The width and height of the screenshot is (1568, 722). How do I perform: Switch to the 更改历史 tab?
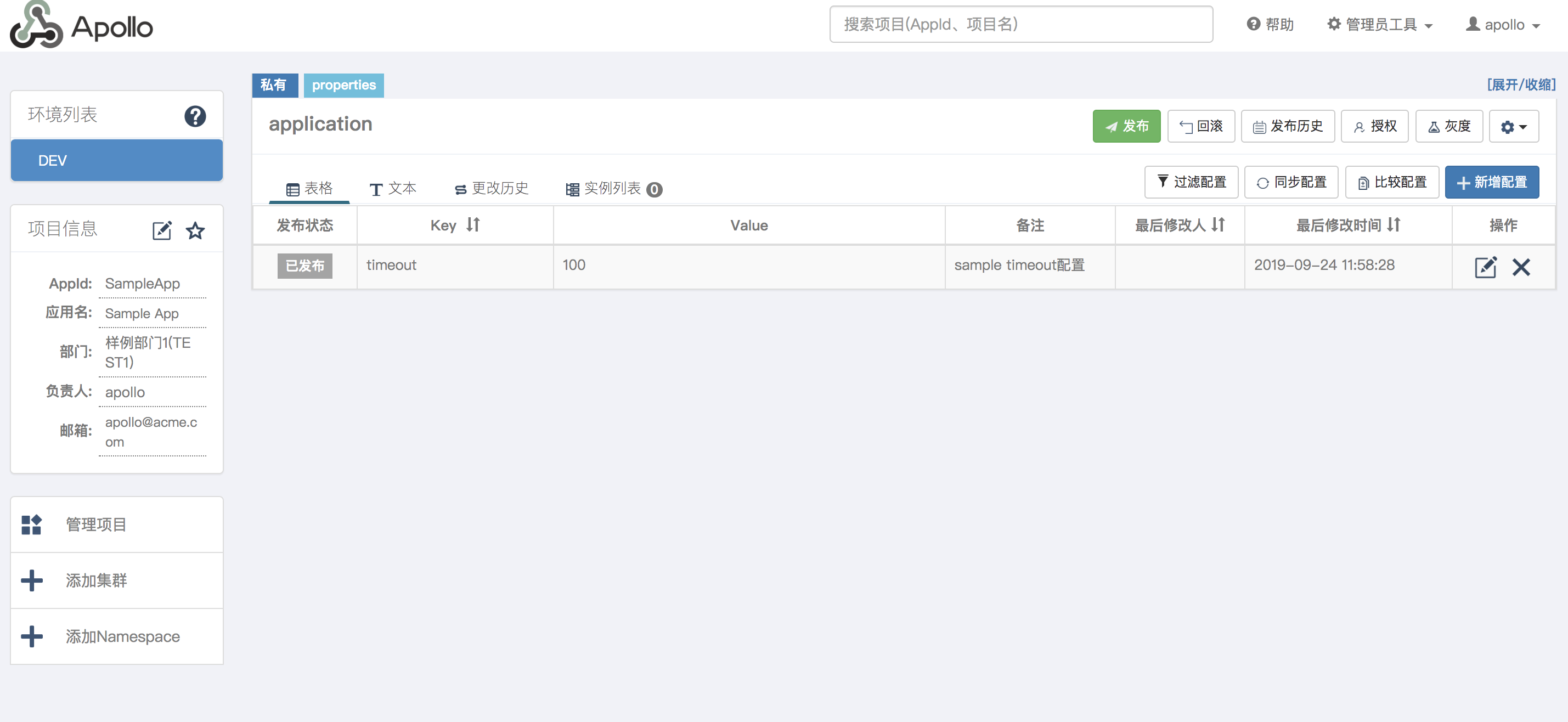491,189
